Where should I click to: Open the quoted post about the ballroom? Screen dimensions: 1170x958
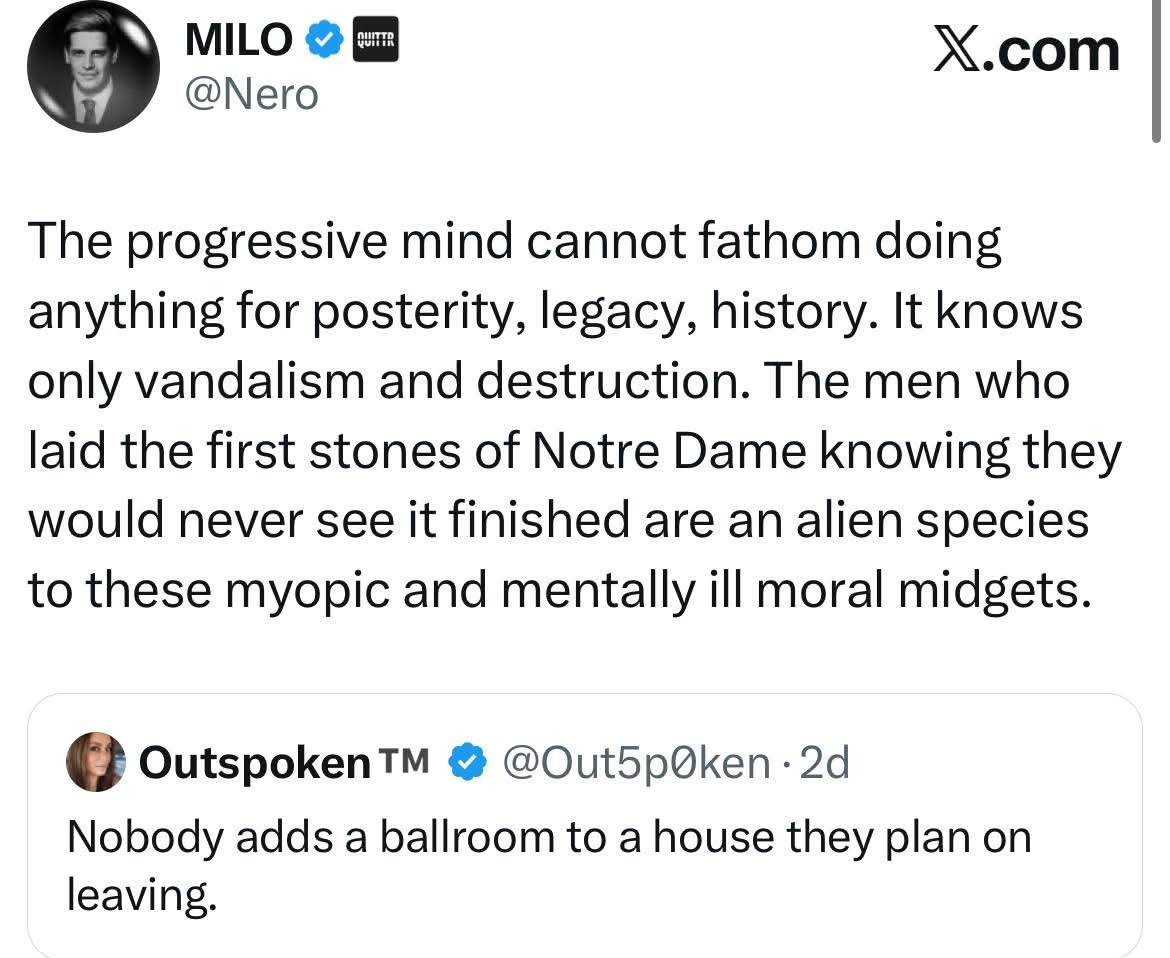click(x=548, y=838)
